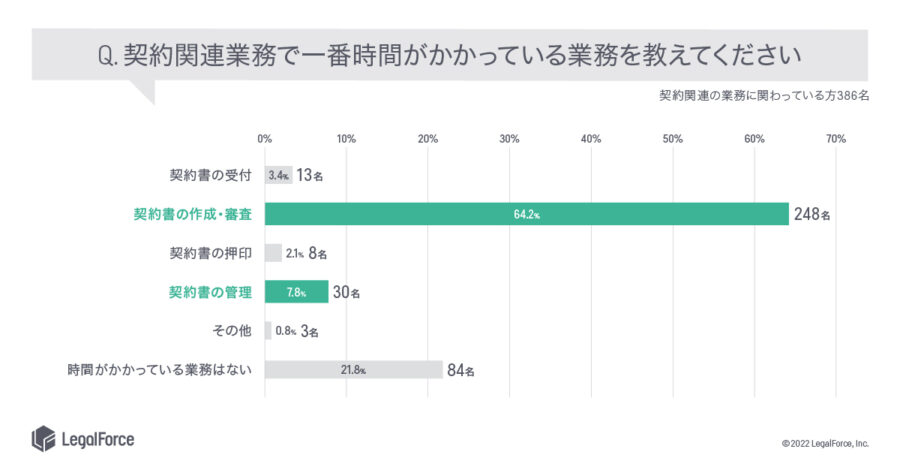Click the ©2022 LegalForce, Inc. copyright text
The height and width of the screenshot is (473, 900).
coord(825,443)
